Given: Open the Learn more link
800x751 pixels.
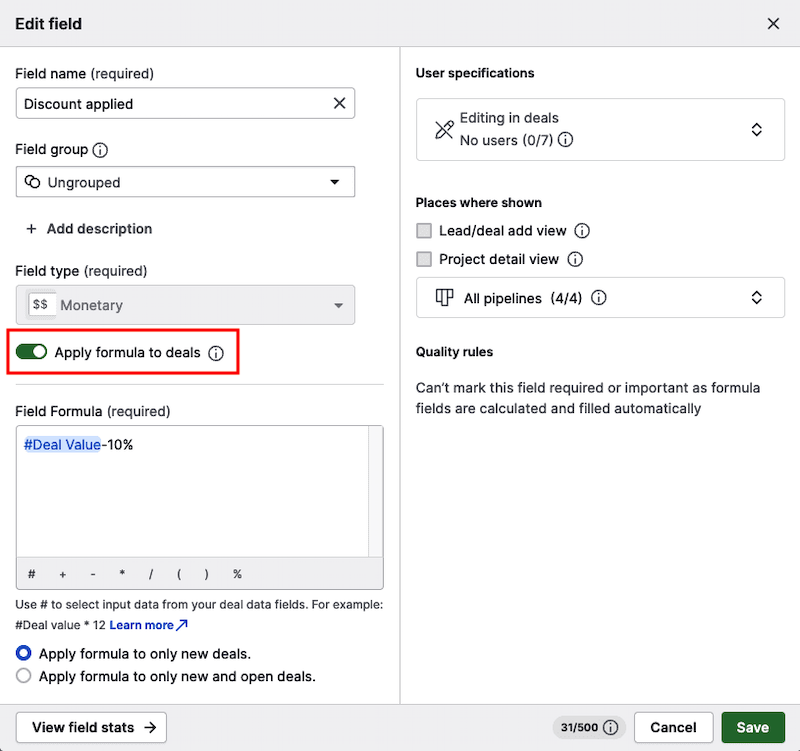Looking at the screenshot, I should click(x=148, y=625).
